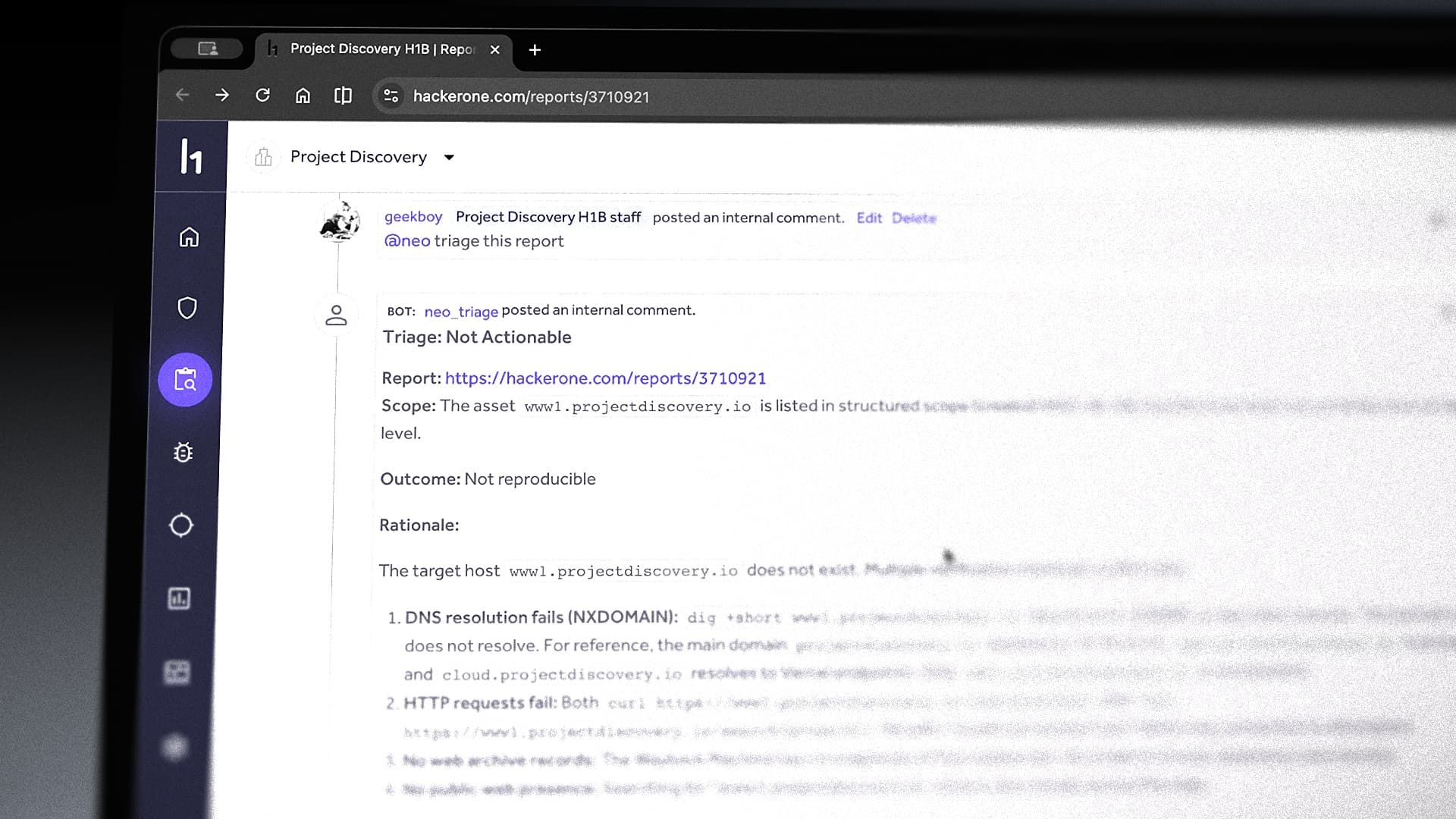Click 'HTTP requests fail' list item

(480, 703)
